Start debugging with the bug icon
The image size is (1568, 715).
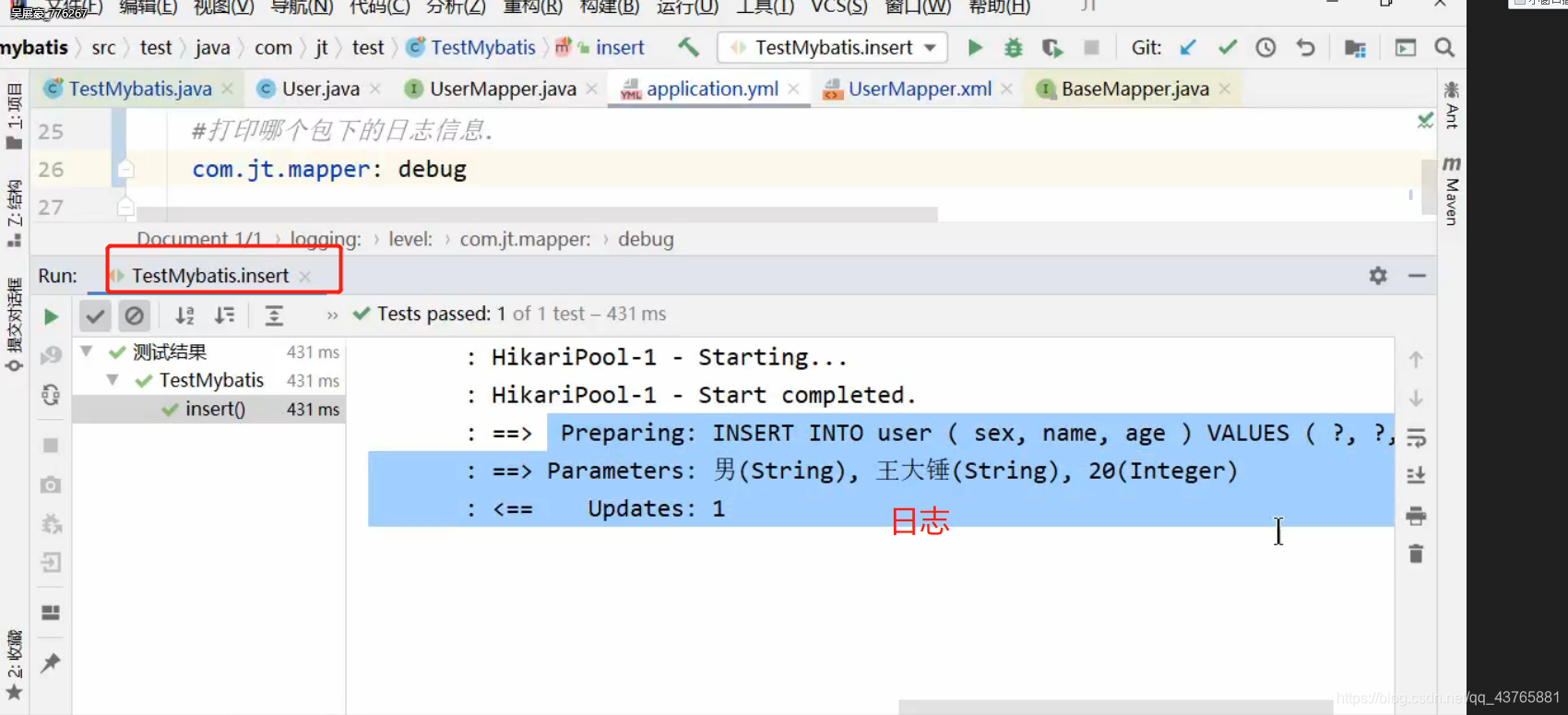[x=1014, y=47]
